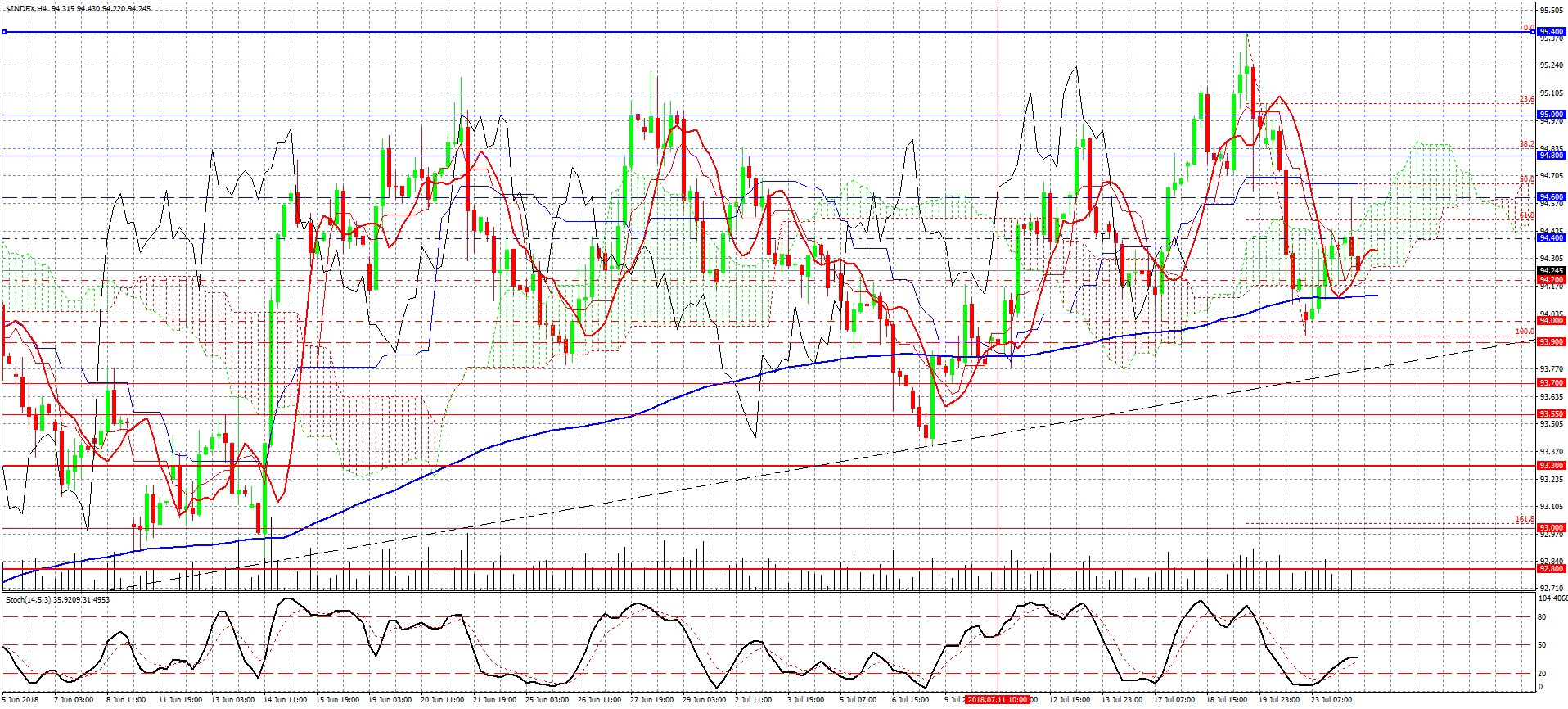Click the 20 Jun 11:00 time label

[442, 700]
